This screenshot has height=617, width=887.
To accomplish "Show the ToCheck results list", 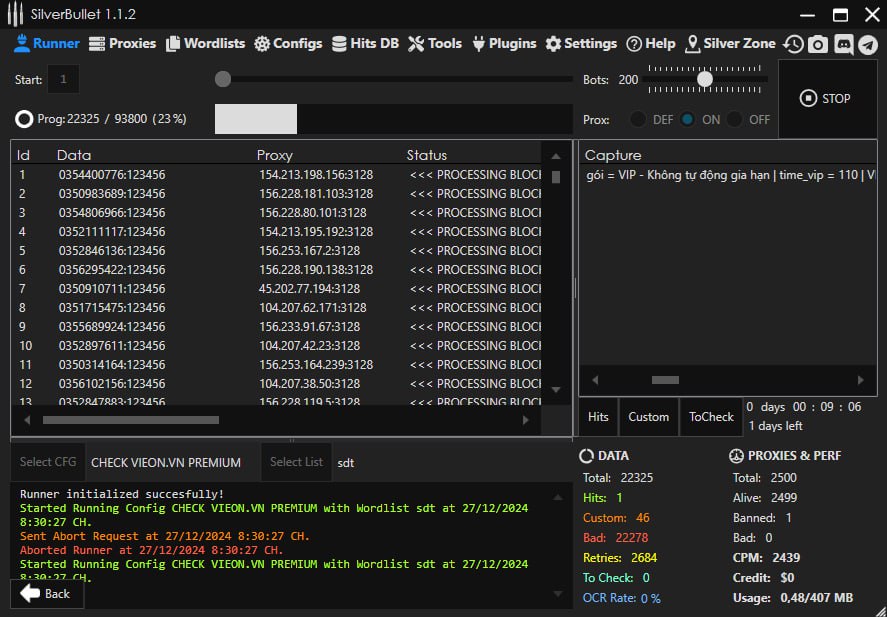I will [711, 417].
